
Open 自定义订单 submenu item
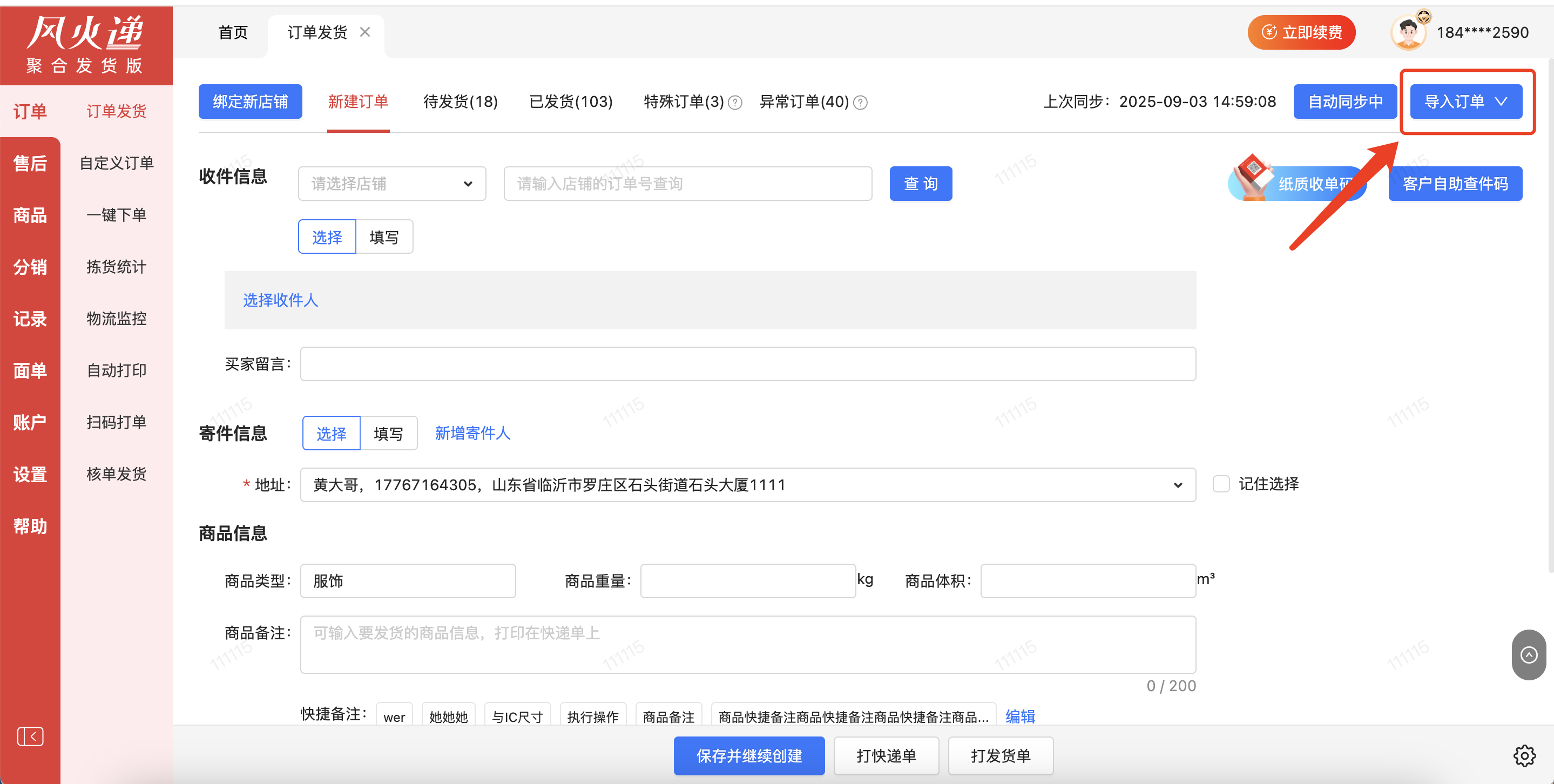pyautogui.click(x=117, y=163)
